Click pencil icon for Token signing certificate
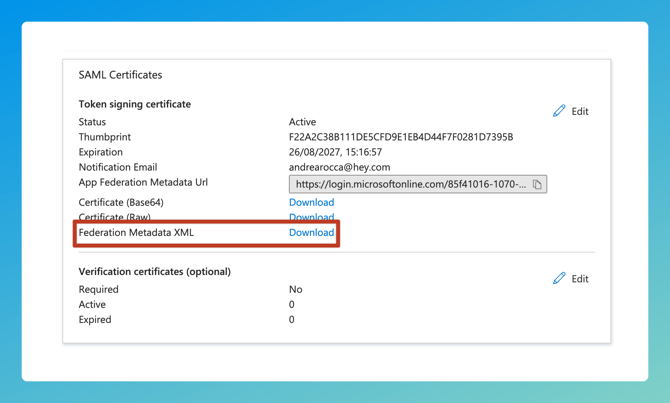The image size is (670, 403). [x=559, y=111]
